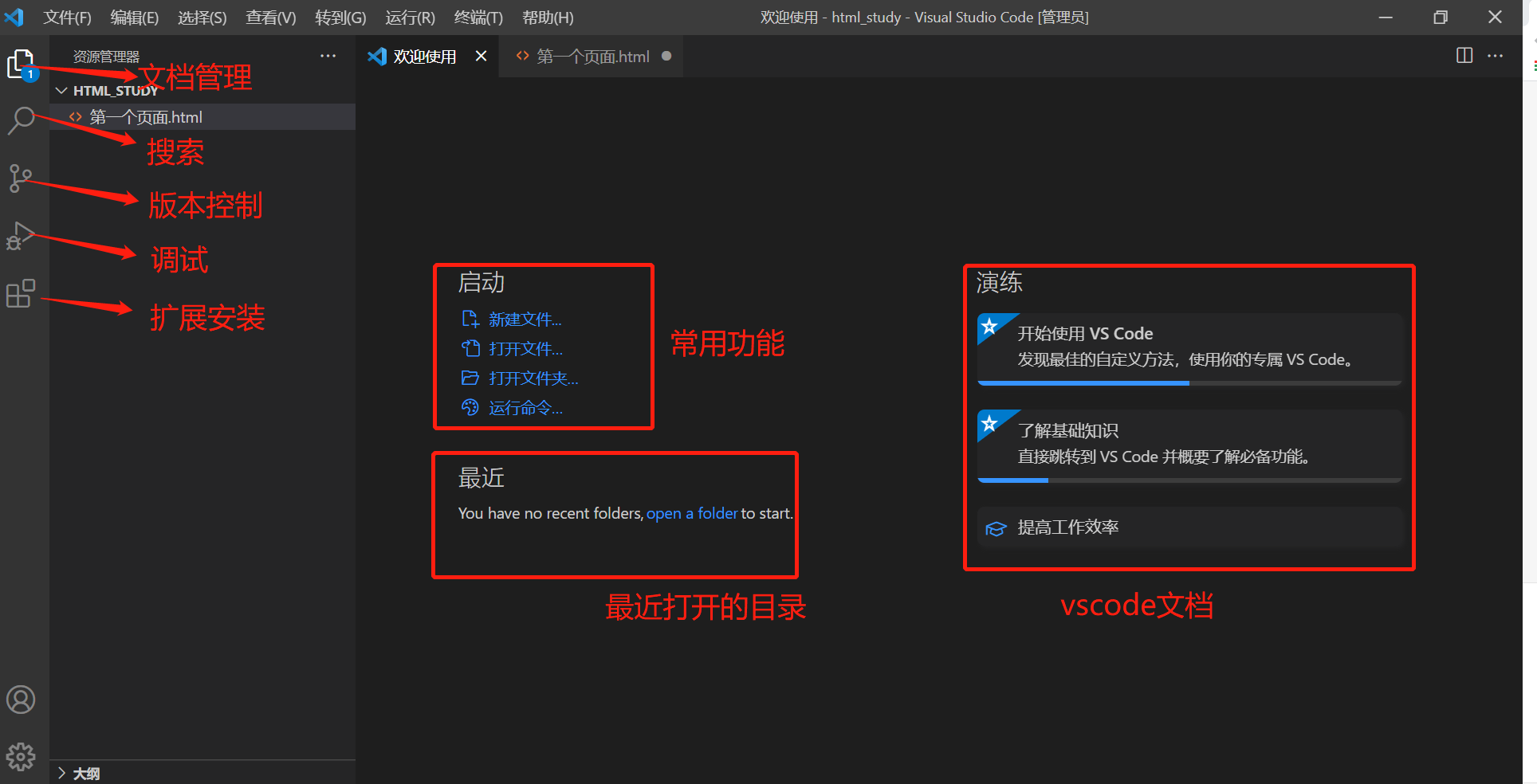1537x784 pixels.
Task: Open the 开始使用 VS Code walkthrough card
Action: (1189, 349)
